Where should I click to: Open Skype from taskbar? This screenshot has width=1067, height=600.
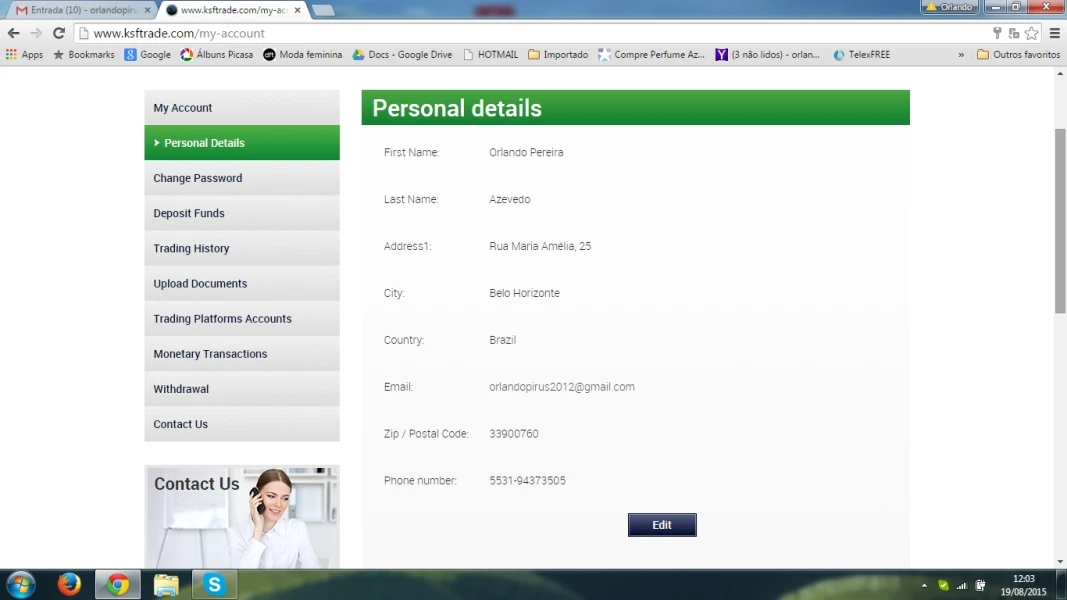click(214, 584)
